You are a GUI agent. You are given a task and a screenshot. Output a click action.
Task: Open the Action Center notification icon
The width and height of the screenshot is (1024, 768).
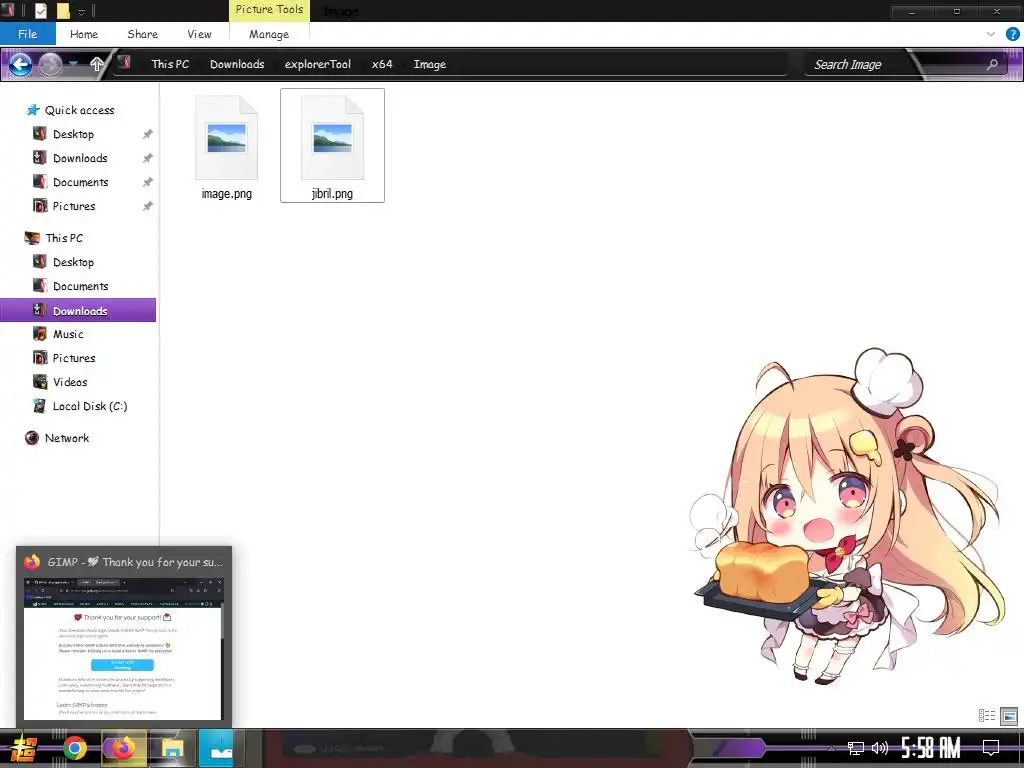991,748
